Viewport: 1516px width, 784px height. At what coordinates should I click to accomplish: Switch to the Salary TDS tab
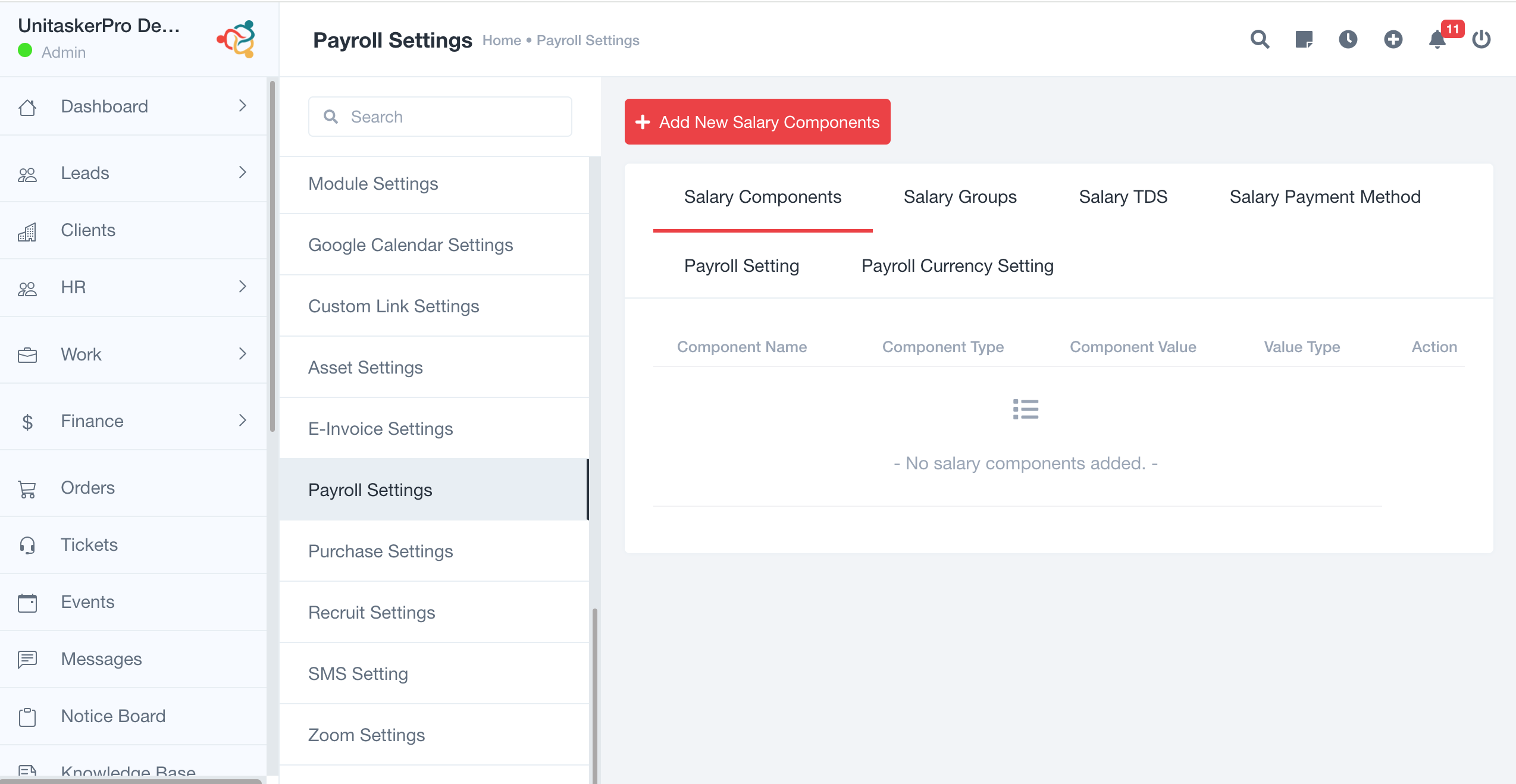1123,197
